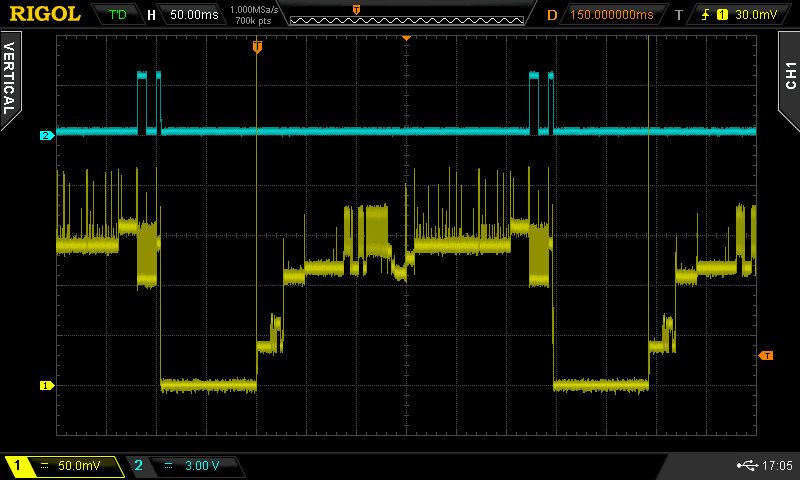Select the T'D trigger status indicator
The image size is (800, 480).
click(x=117, y=15)
